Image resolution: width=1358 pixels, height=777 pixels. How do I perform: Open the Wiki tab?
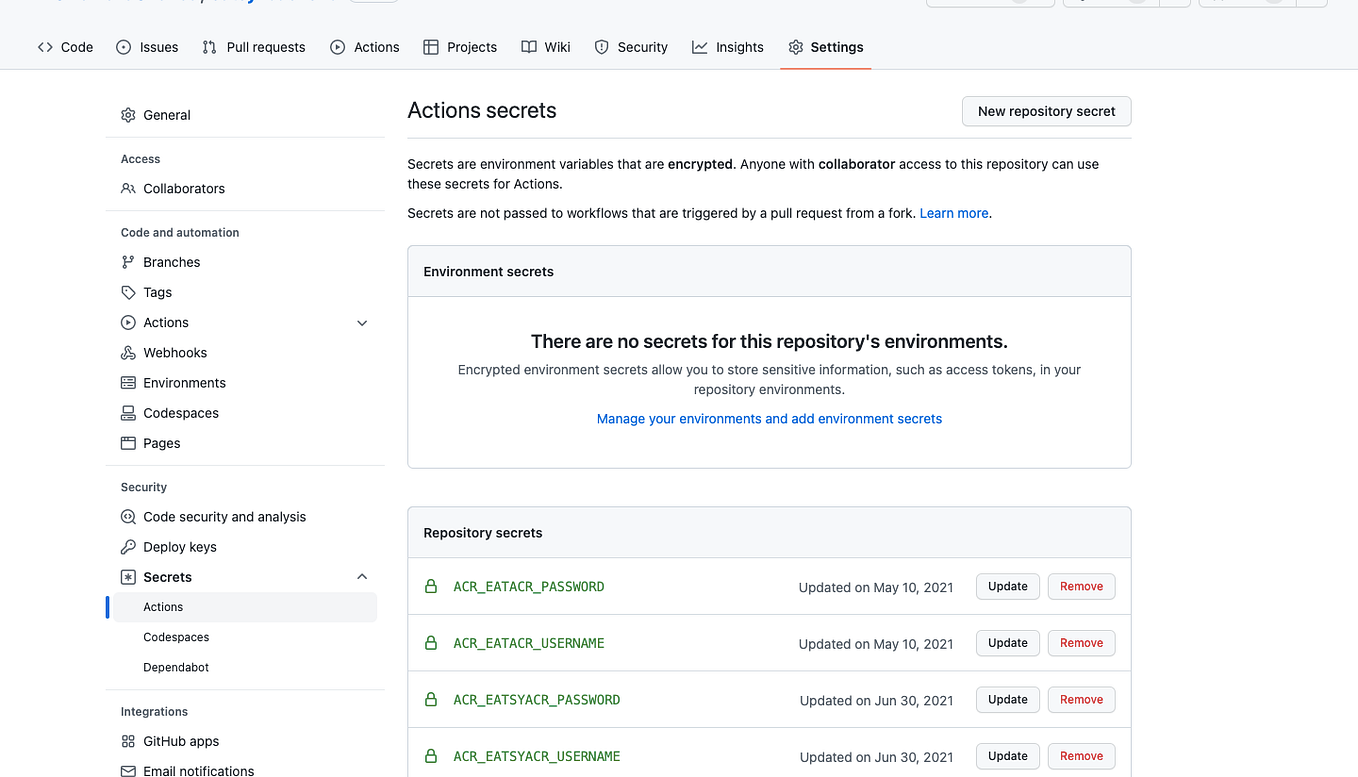[545, 46]
